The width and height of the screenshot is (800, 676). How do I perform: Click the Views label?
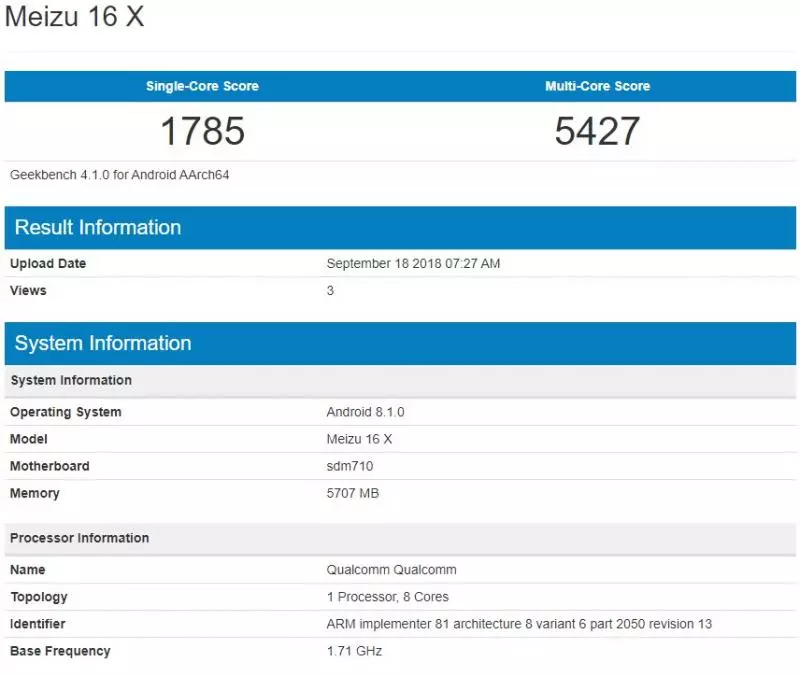tap(28, 291)
